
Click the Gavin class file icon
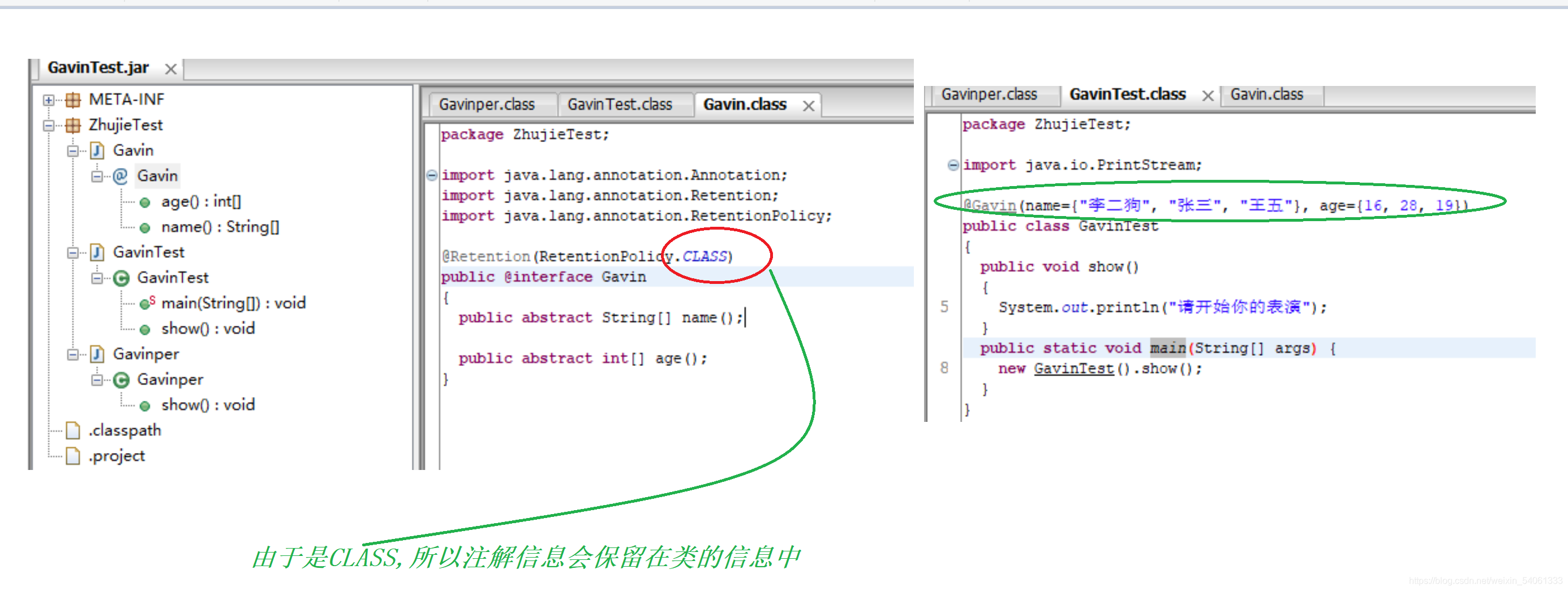pyautogui.click(x=97, y=150)
